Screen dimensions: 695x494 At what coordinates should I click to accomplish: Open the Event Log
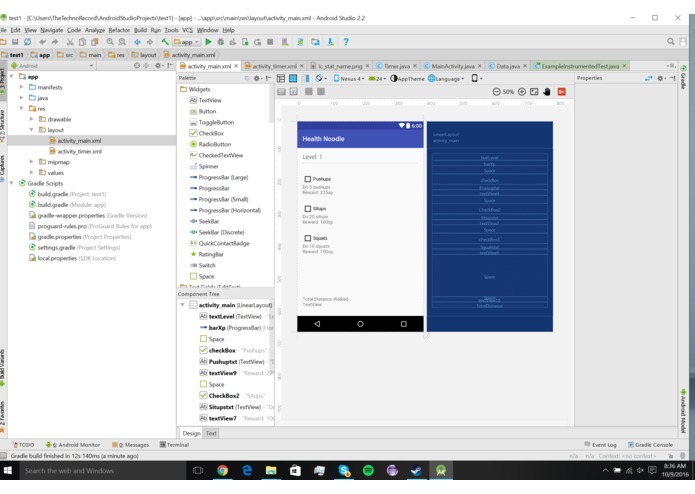coord(600,445)
